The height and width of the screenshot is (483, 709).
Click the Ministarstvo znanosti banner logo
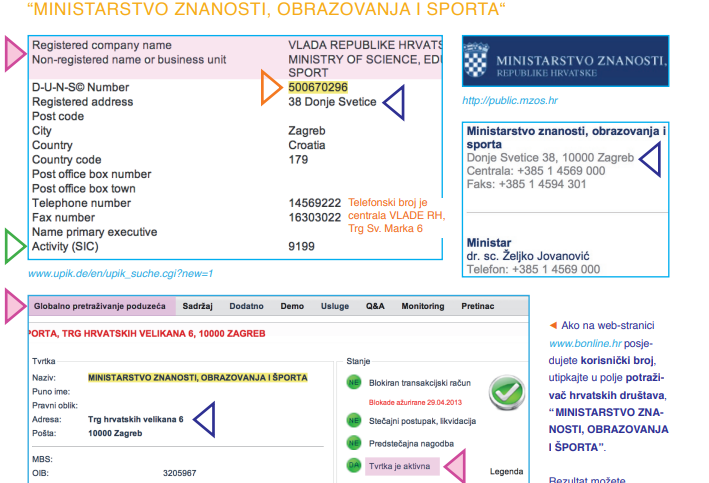[565, 61]
